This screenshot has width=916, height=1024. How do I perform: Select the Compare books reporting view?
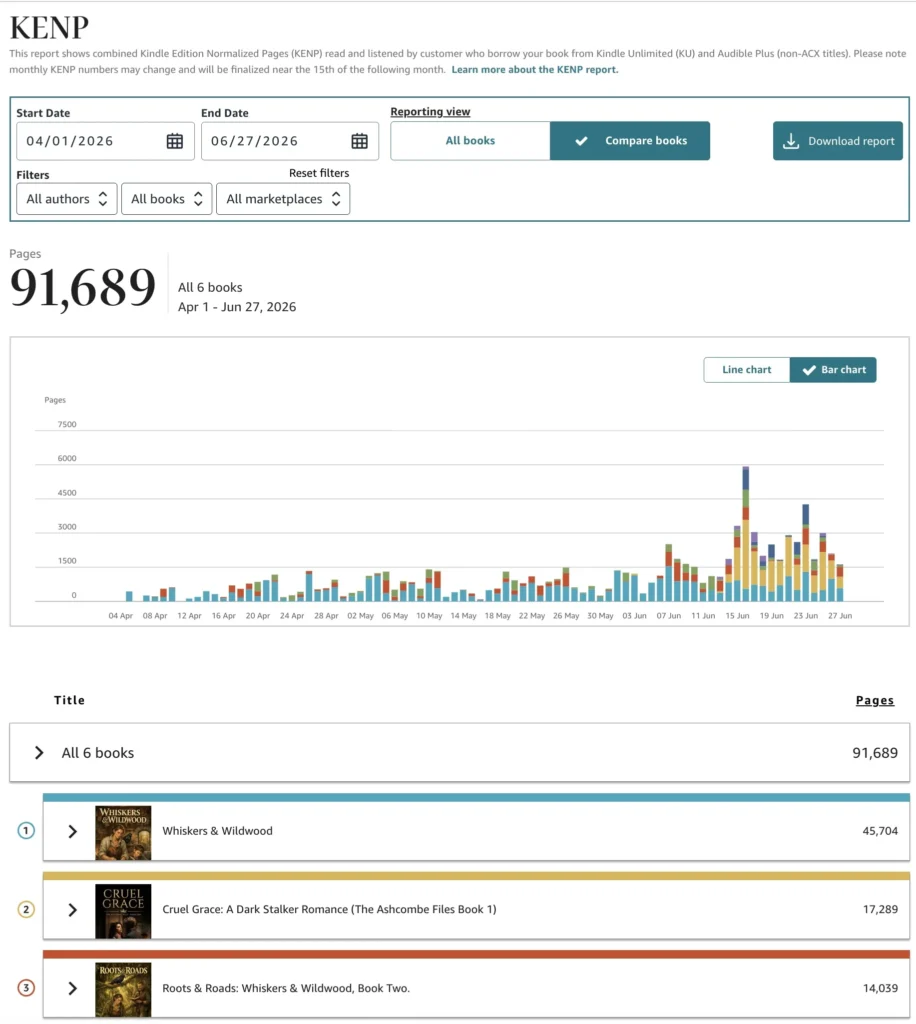click(x=629, y=140)
